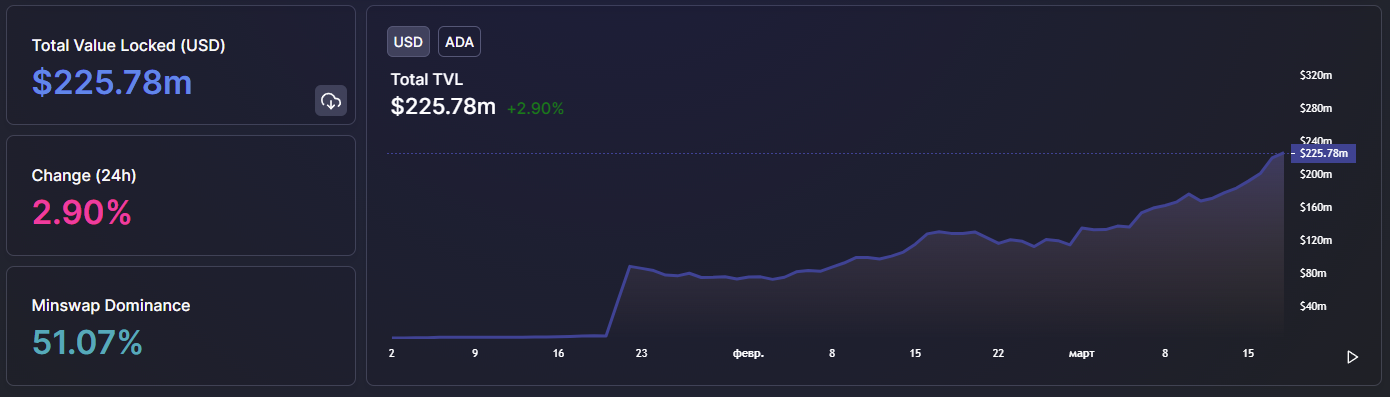This screenshot has height=397, width=1390.
Task: Select the 22 x-axis date label
Action: 998,353
